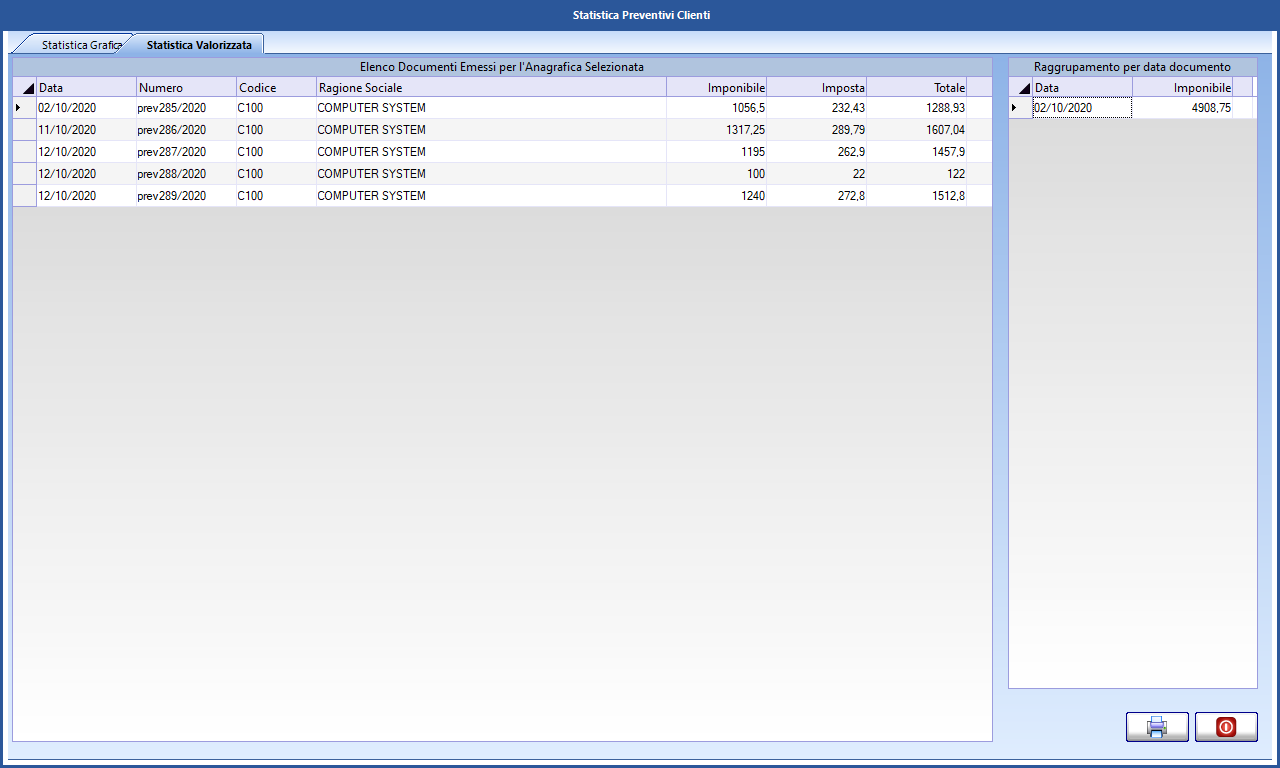Click C100 code in prev289/2020 row
Screen dimensions: 1280x768
tap(277, 196)
